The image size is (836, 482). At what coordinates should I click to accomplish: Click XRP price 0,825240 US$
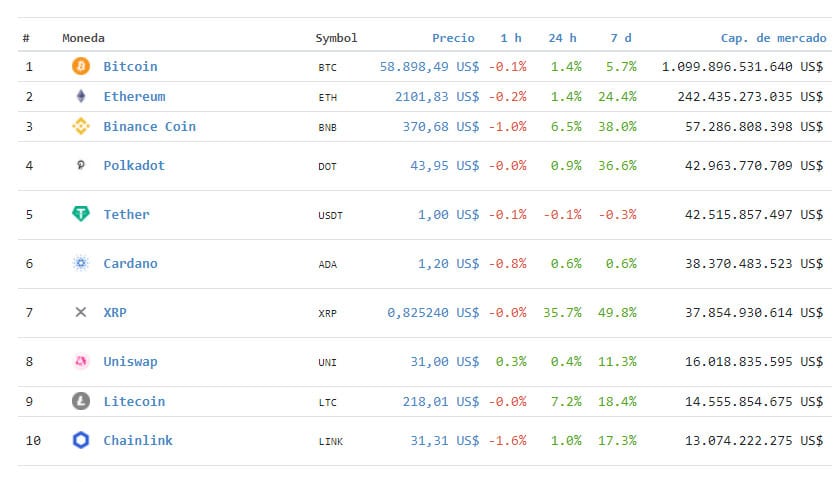(433, 312)
